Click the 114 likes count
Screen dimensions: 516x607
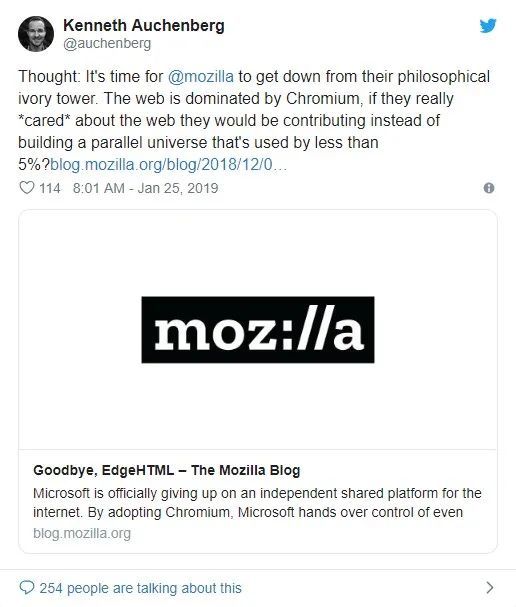click(50, 188)
